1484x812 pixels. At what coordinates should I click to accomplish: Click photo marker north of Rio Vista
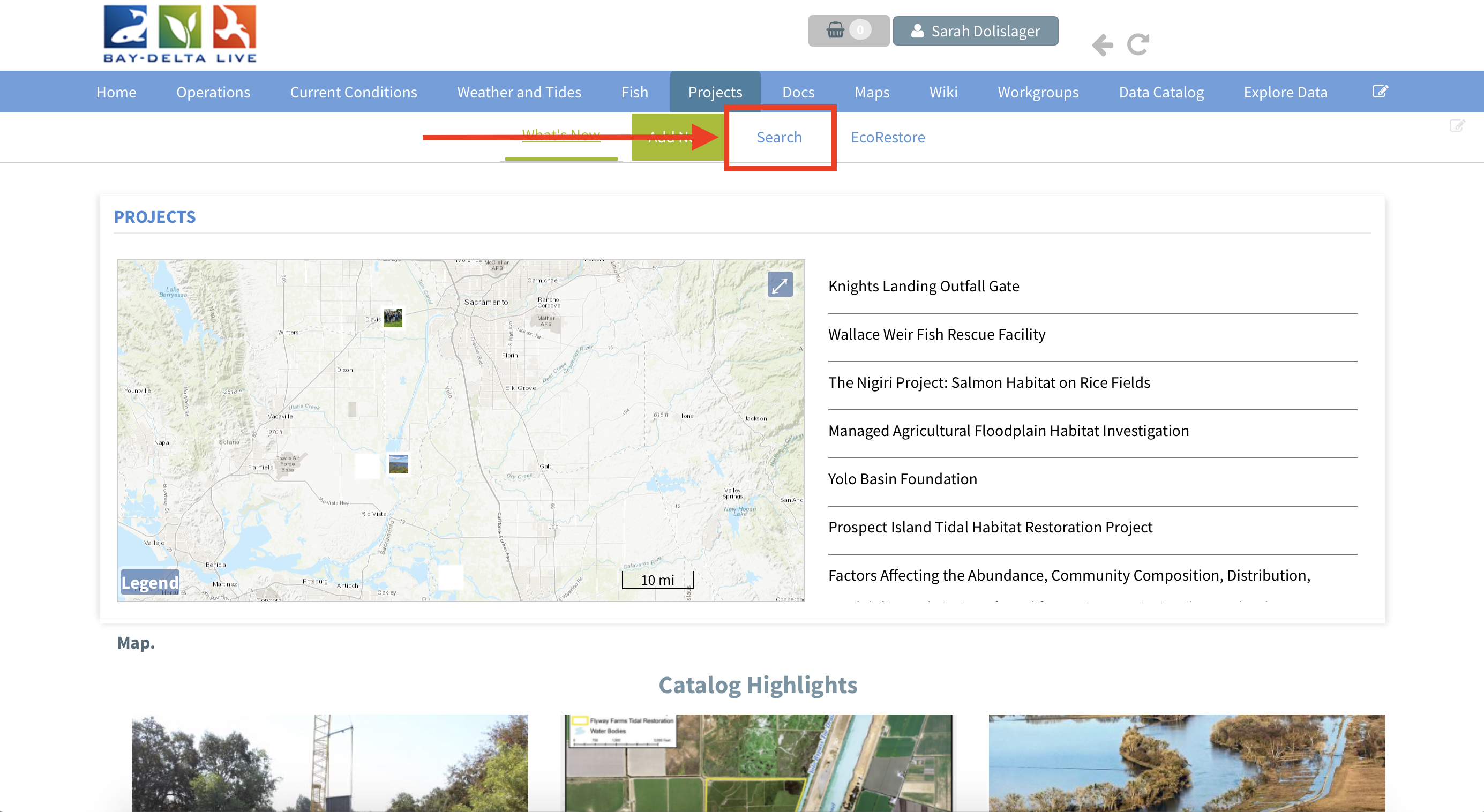(399, 464)
